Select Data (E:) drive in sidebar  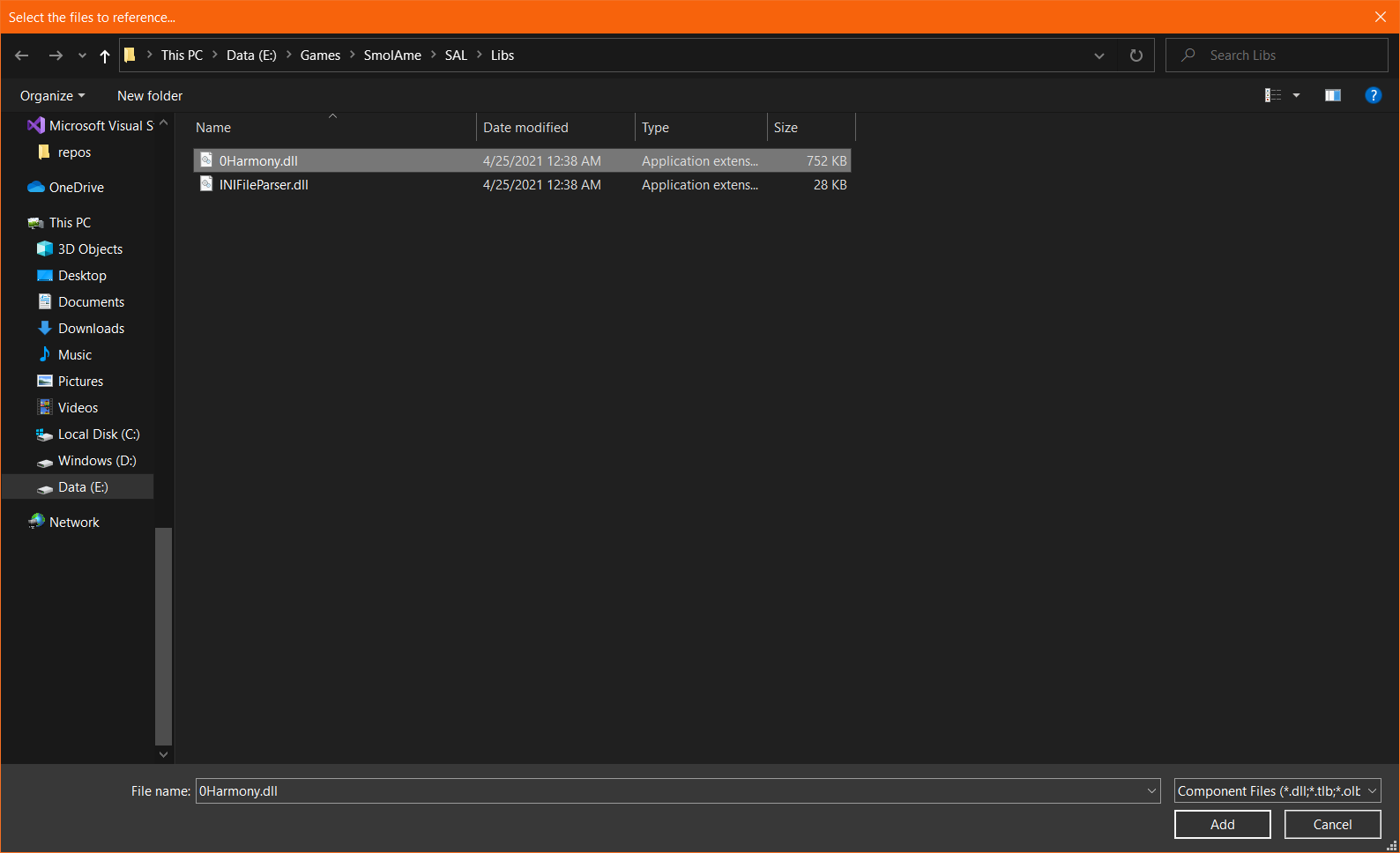(x=78, y=486)
